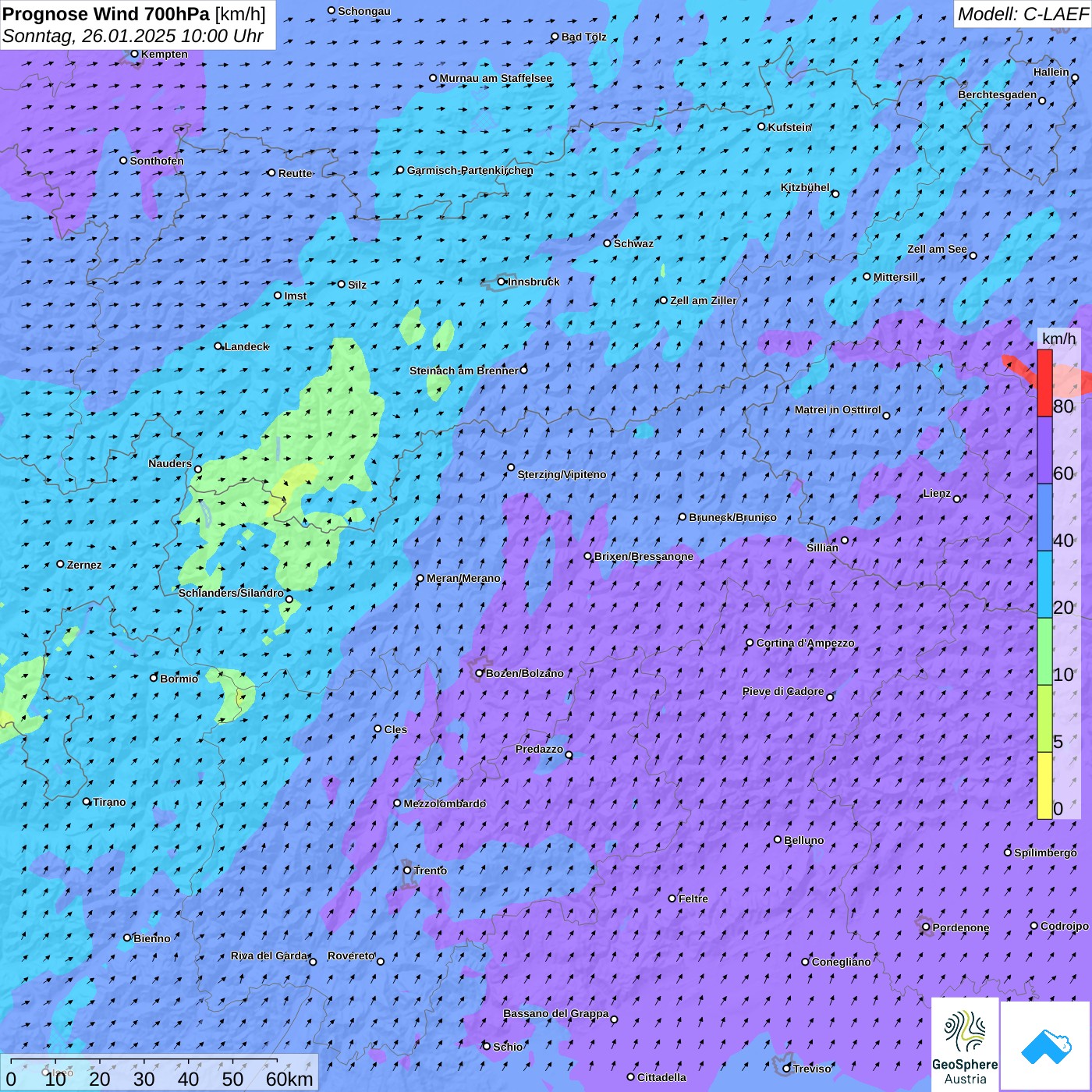Click the Tirano city marker
This screenshot has width=1092, height=1092.
[x=87, y=801]
